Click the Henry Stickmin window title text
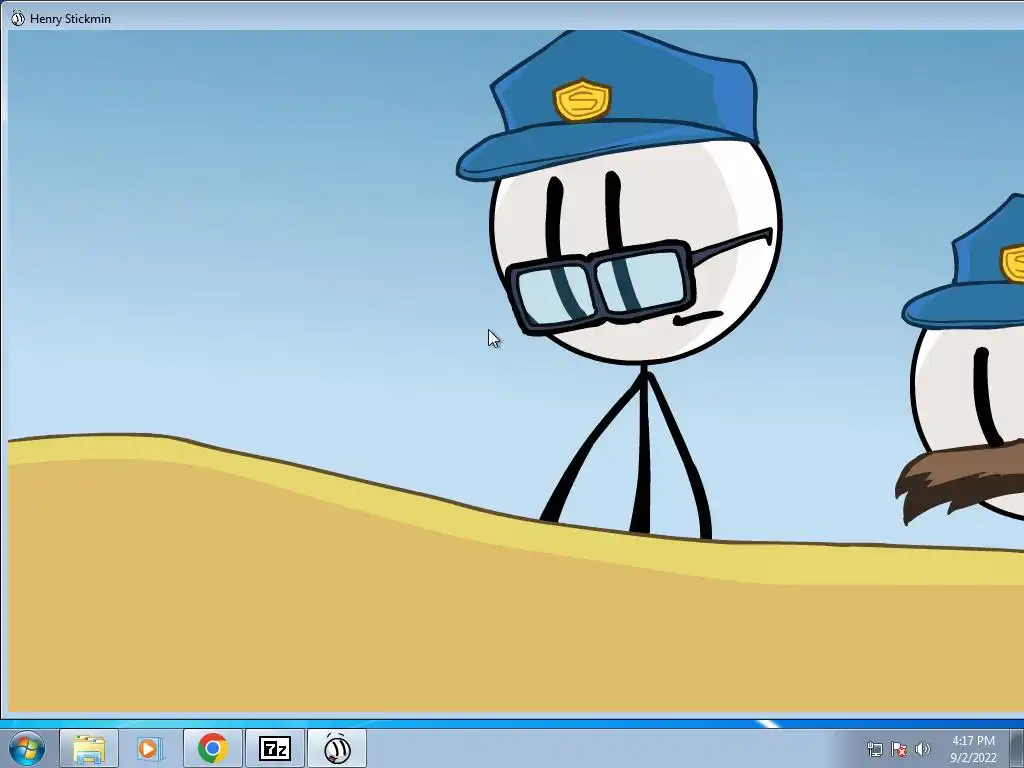 71,19
